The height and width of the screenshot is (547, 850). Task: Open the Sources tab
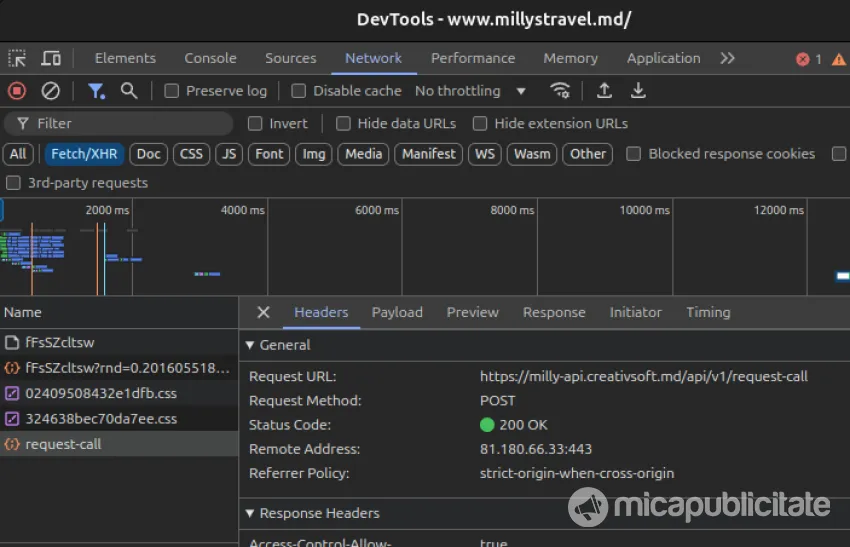click(291, 58)
